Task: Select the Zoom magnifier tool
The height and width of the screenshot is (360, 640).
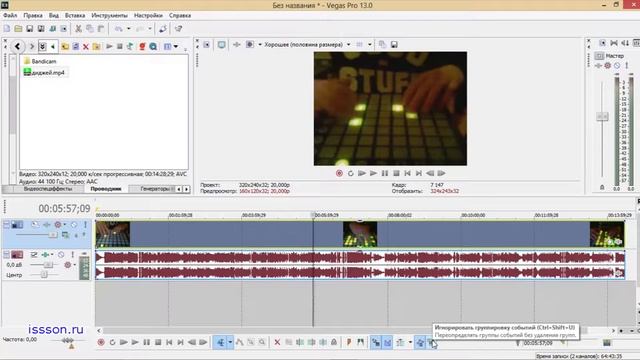Action: pyautogui.click(x=262, y=342)
